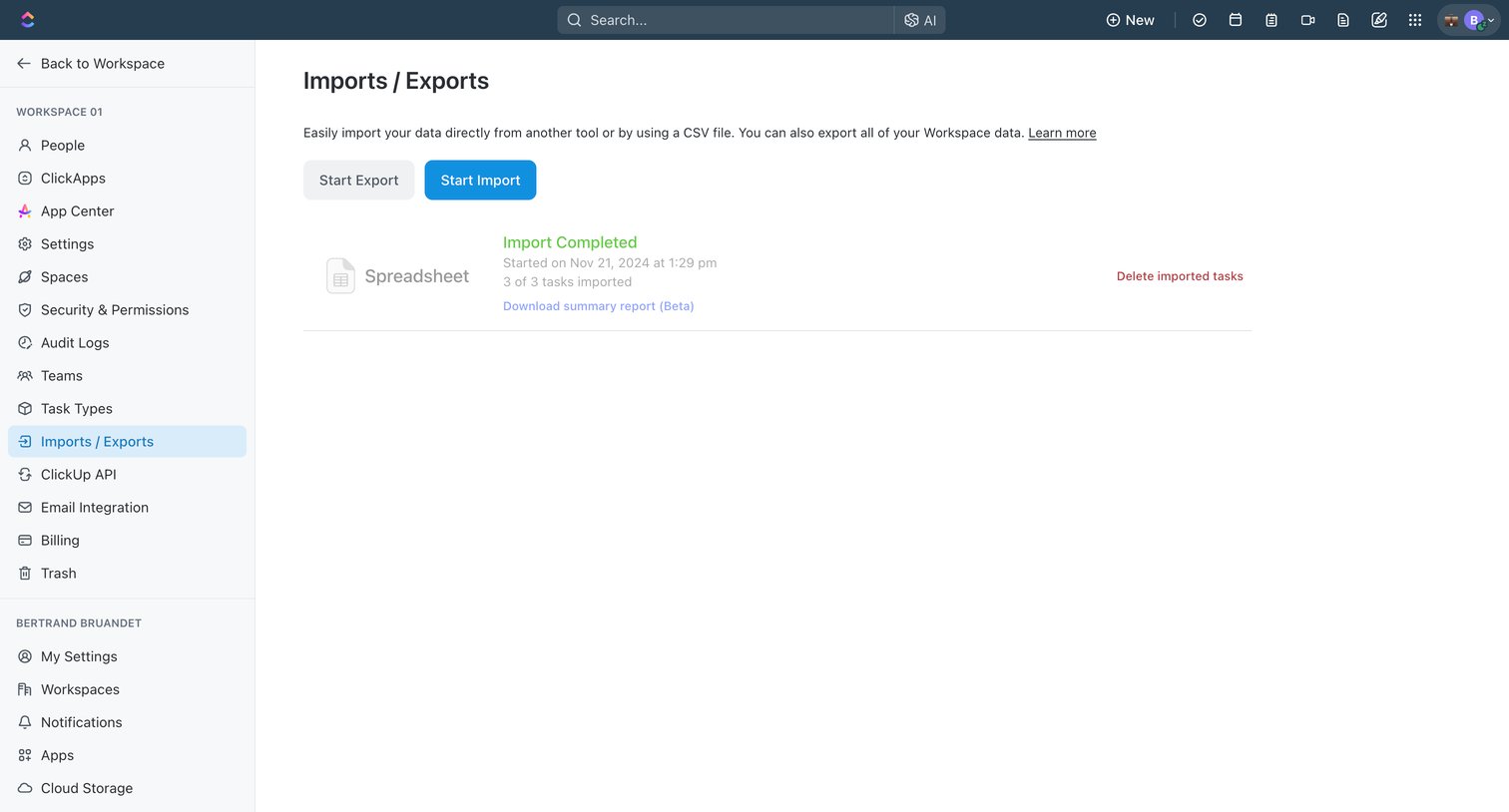Image resolution: width=1509 pixels, height=812 pixels.
Task: Select Imports / Exports sidebar item
Action: (127, 442)
